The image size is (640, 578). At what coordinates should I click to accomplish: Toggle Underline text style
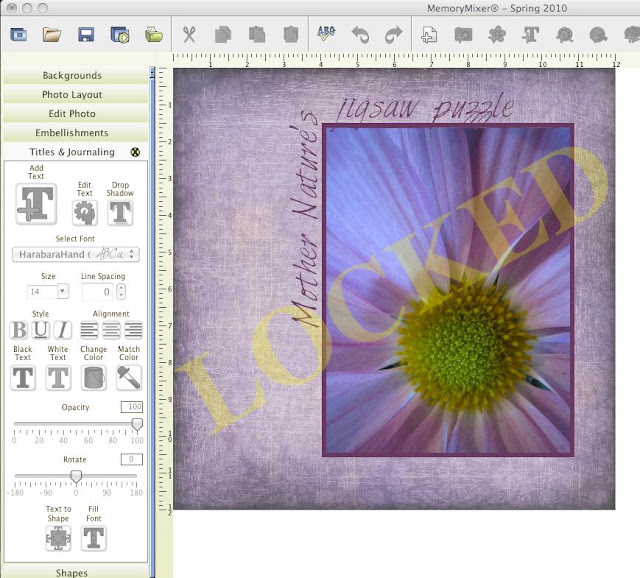40,330
